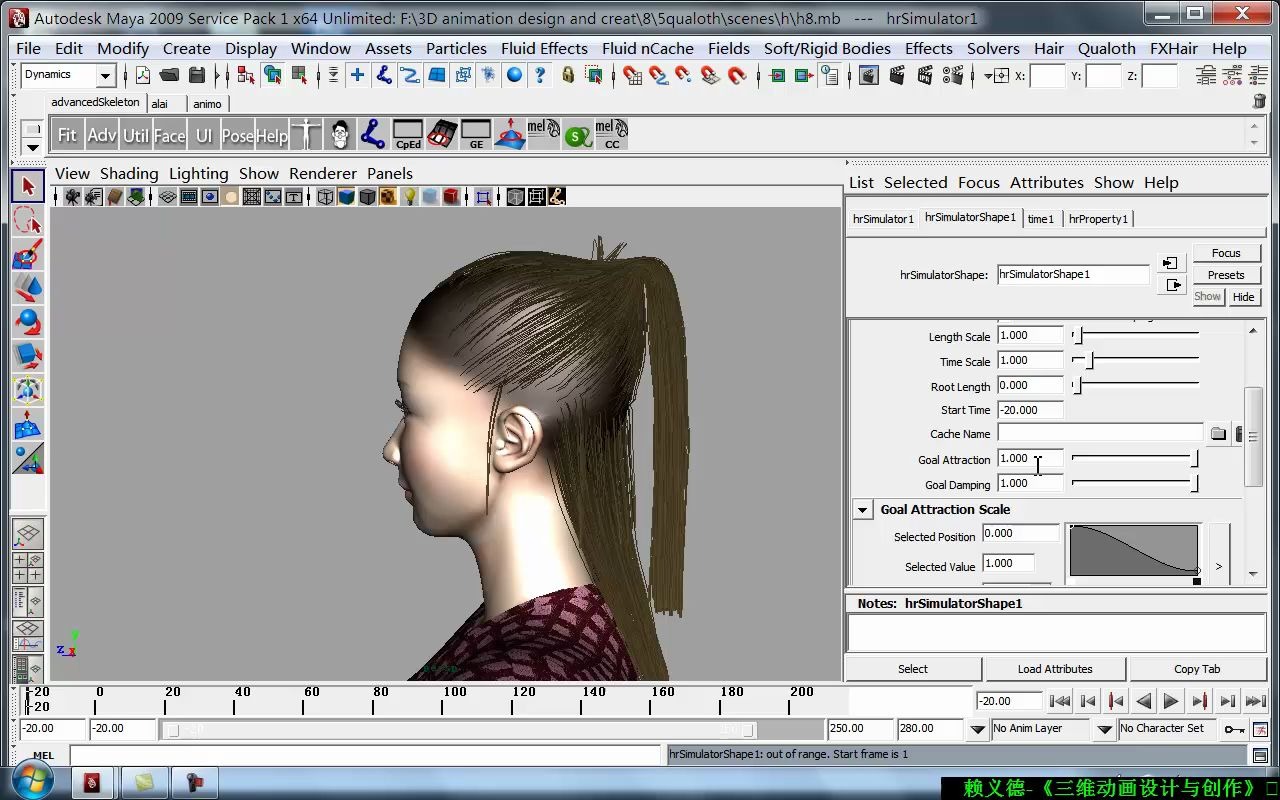Click the shelf trash can icon
Screen dimensions: 1280x800
point(1259,101)
